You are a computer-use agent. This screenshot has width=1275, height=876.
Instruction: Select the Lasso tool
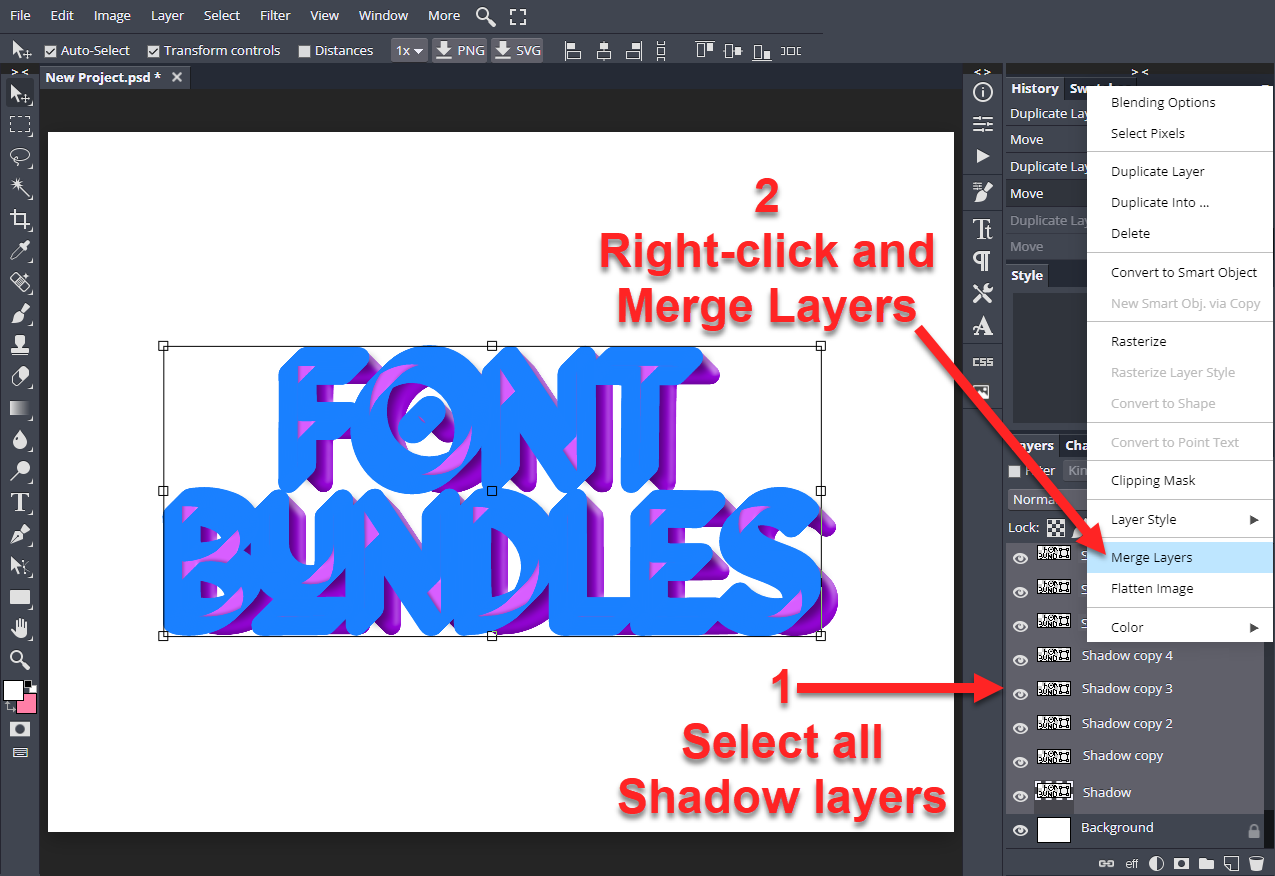20,157
